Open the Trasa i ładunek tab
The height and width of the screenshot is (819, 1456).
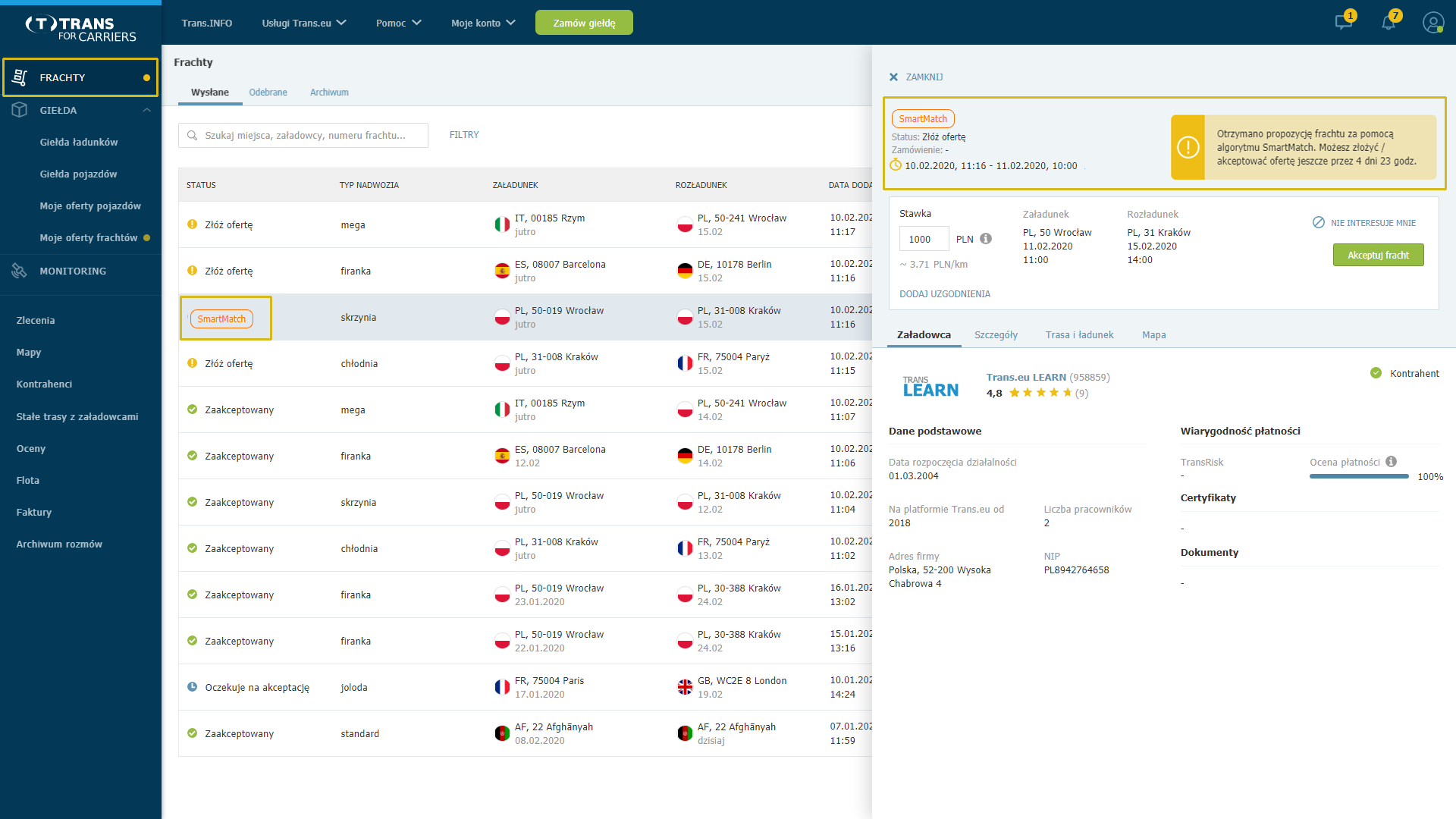pyautogui.click(x=1079, y=334)
